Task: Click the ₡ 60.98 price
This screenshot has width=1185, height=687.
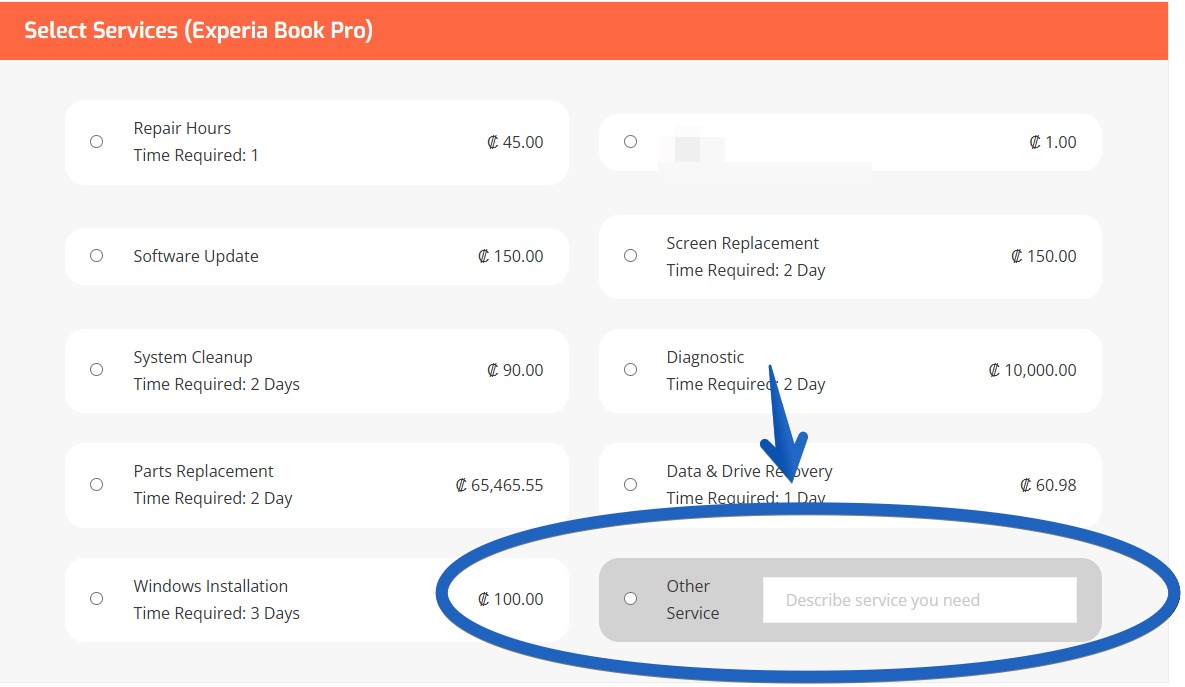Action: point(1048,485)
